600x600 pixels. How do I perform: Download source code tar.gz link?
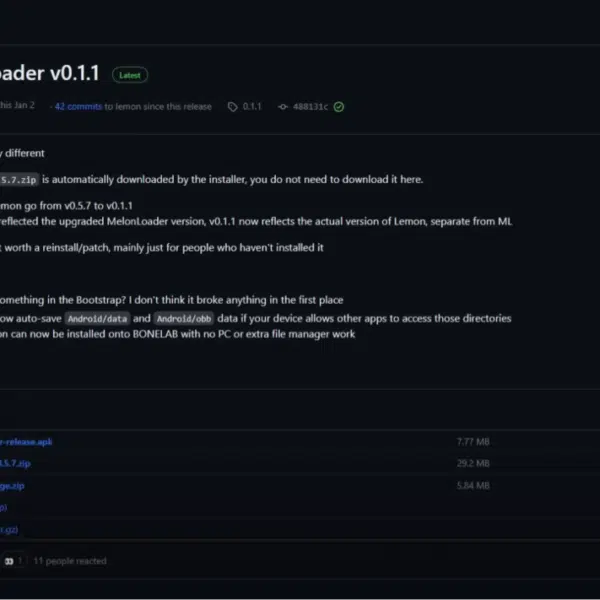point(9,529)
